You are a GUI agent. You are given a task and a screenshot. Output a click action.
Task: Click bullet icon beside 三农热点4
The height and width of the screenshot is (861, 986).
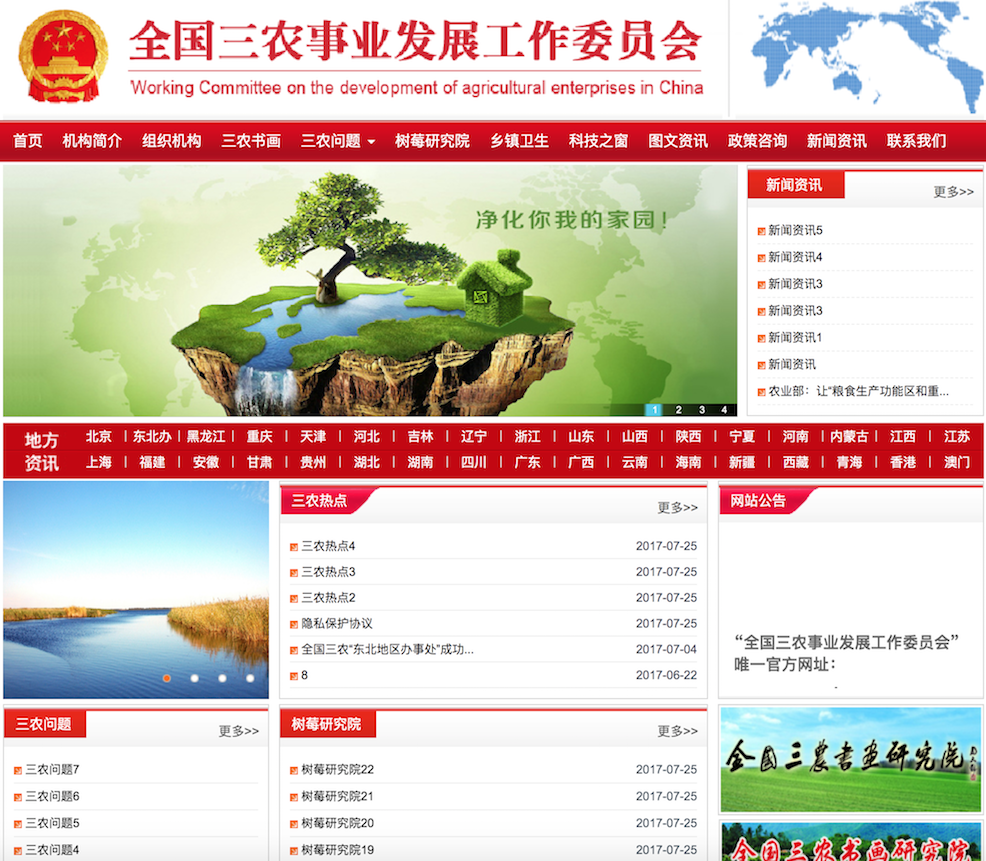pos(294,547)
